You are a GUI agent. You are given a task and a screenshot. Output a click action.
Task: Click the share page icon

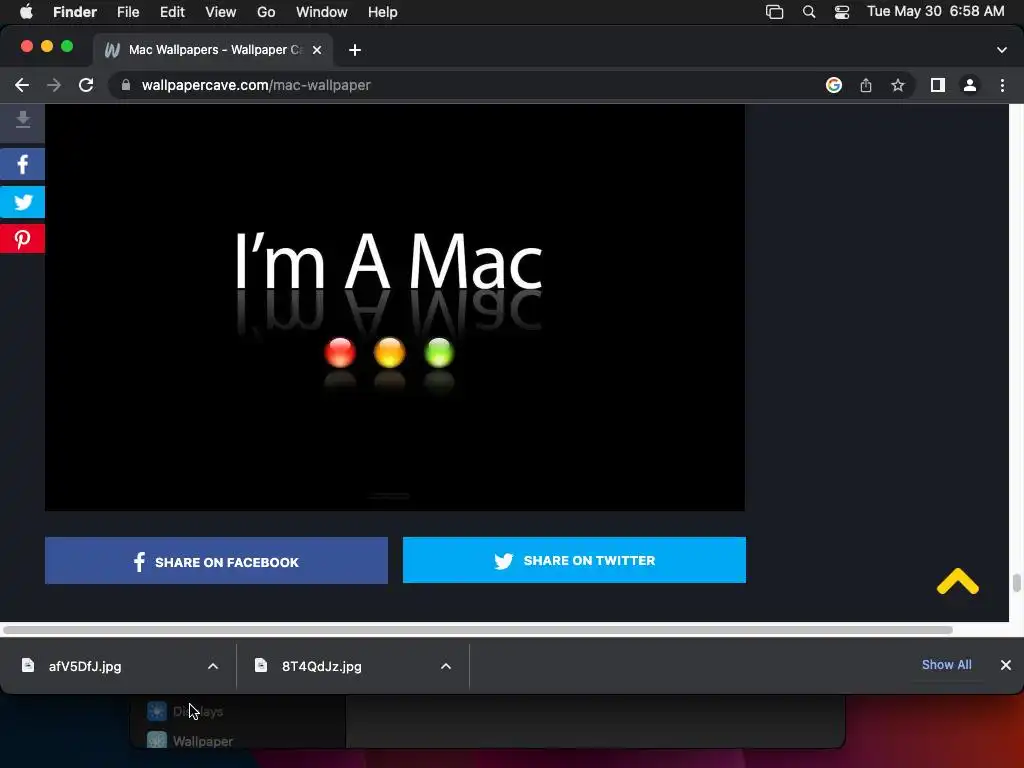(x=866, y=86)
